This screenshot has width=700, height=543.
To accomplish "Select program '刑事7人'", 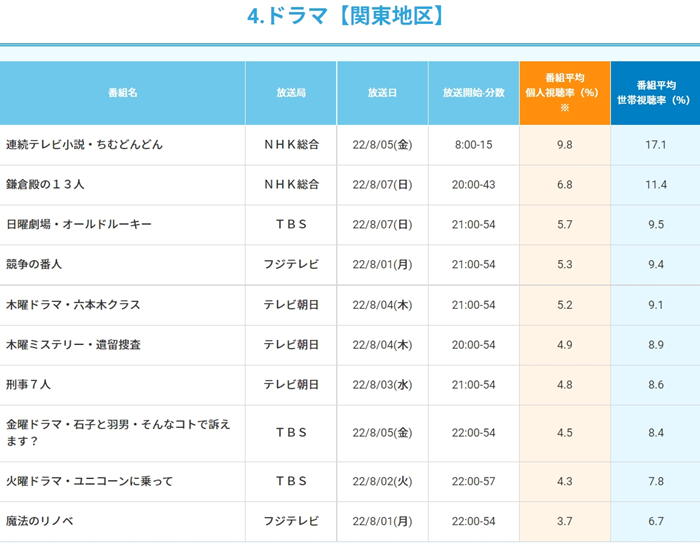I will click(x=28, y=384).
